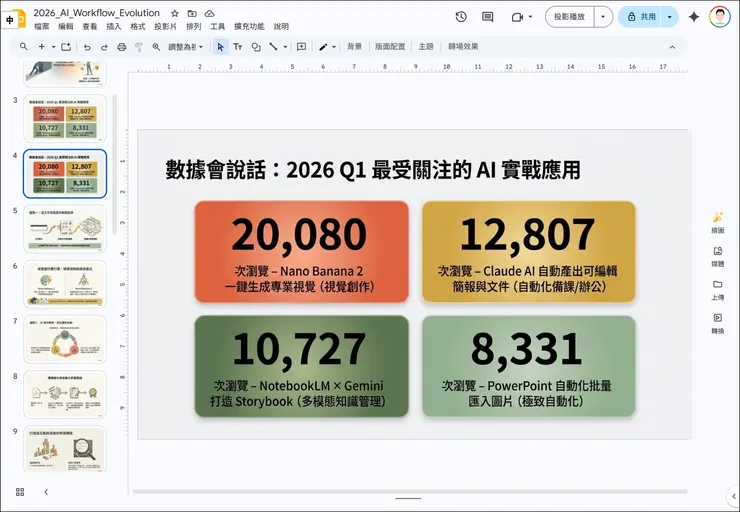Image resolution: width=740 pixels, height=512 pixels.
Task: Add a new slide with plus icon
Action: [42, 47]
